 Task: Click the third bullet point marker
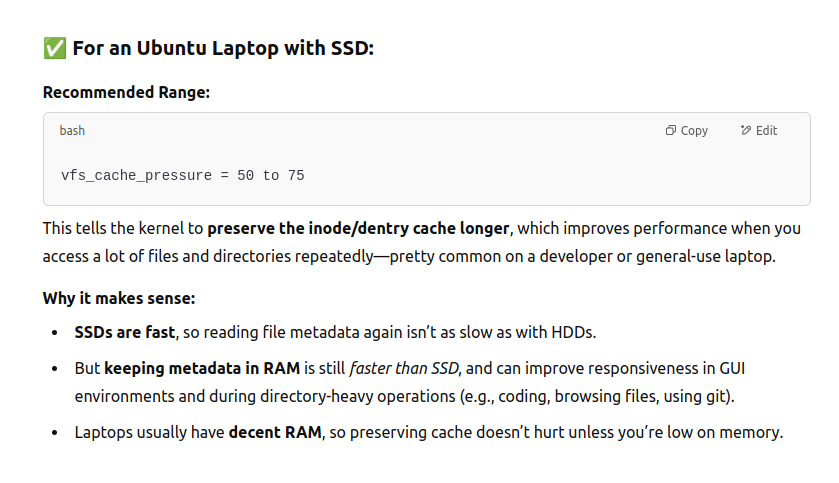(x=55, y=433)
